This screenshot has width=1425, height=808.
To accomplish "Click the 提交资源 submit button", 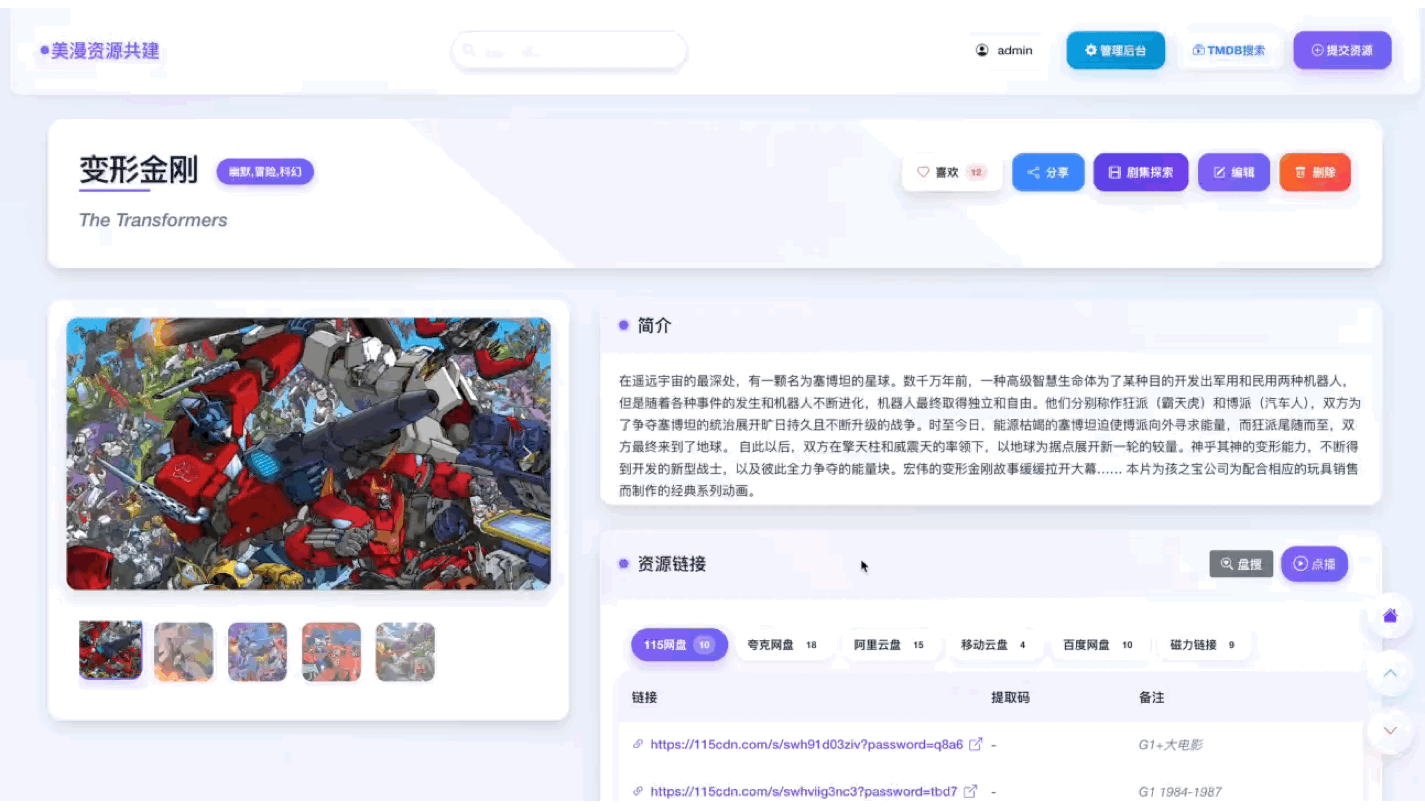I will point(1342,50).
